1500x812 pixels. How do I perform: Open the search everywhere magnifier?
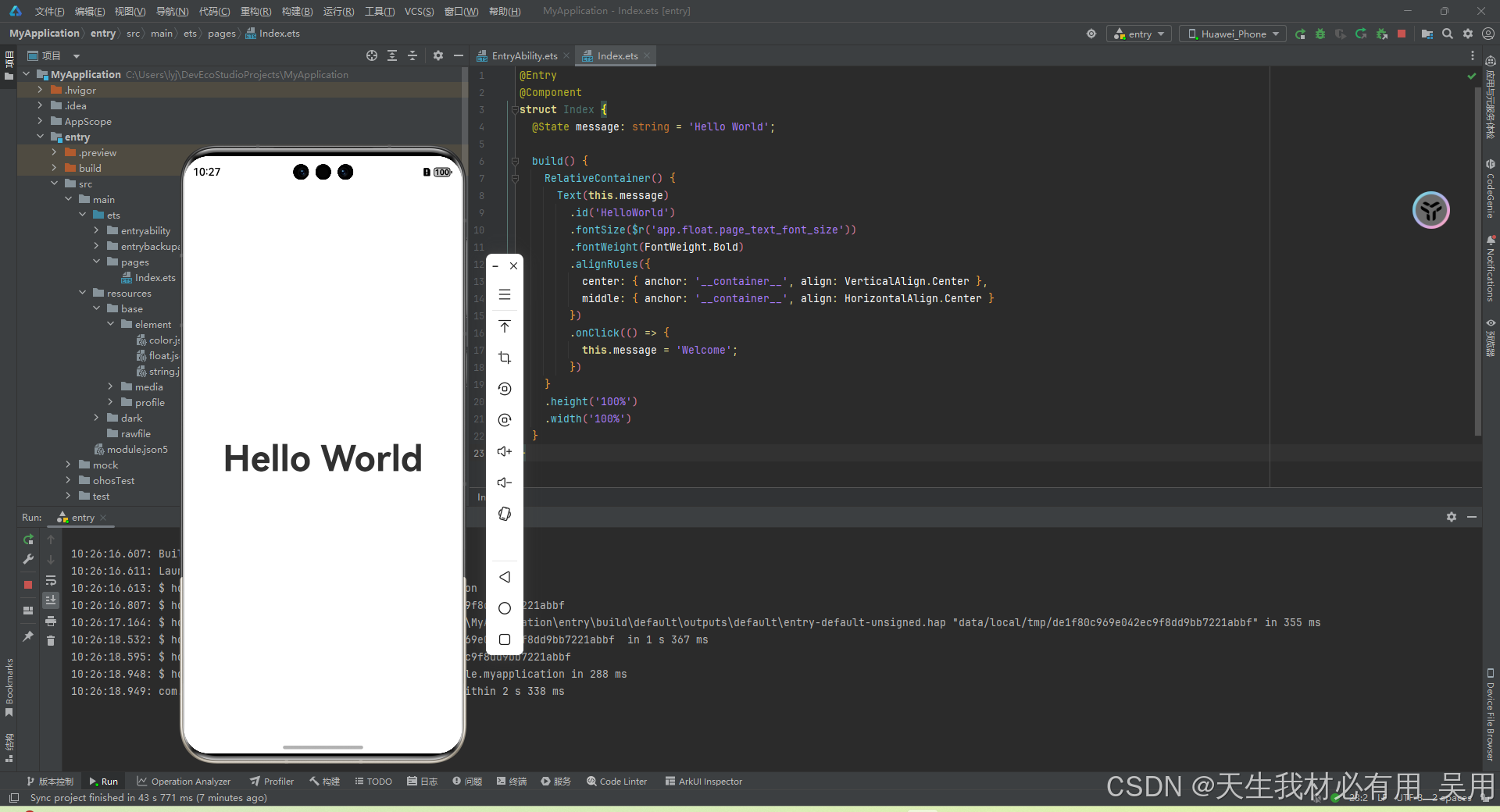[x=1448, y=34]
